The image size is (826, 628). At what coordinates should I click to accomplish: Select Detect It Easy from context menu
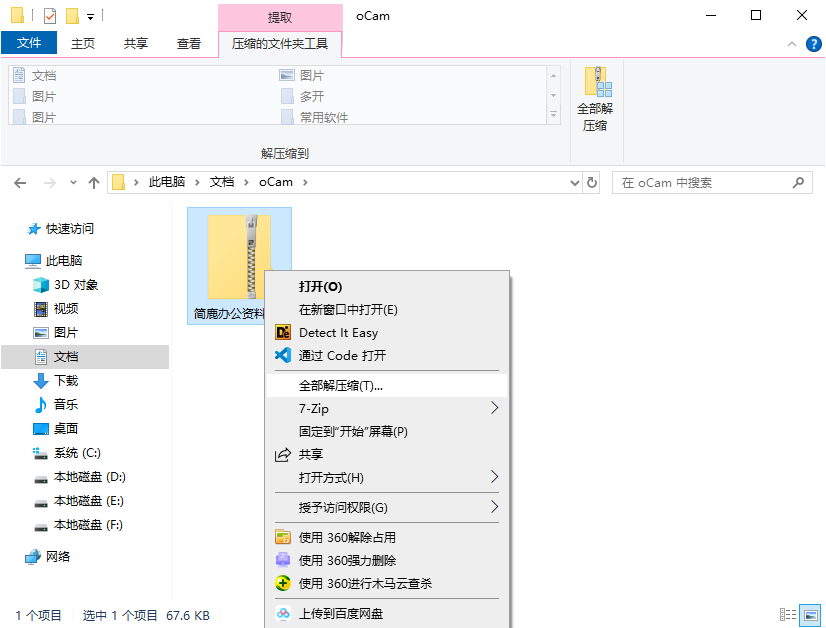pyautogui.click(x=336, y=333)
